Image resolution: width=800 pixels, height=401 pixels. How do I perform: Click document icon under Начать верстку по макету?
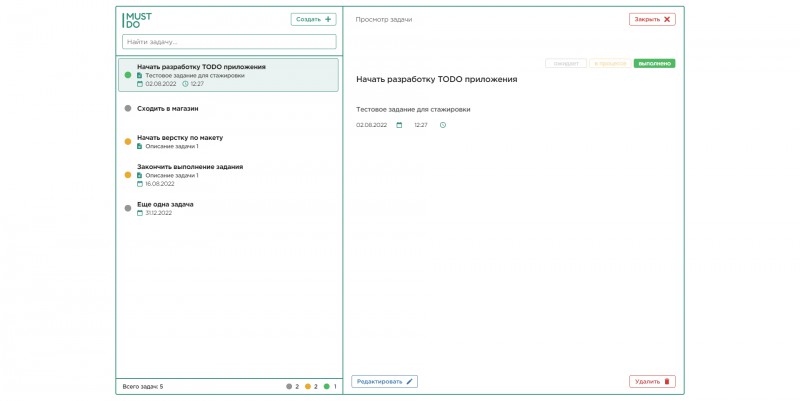click(x=140, y=146)
